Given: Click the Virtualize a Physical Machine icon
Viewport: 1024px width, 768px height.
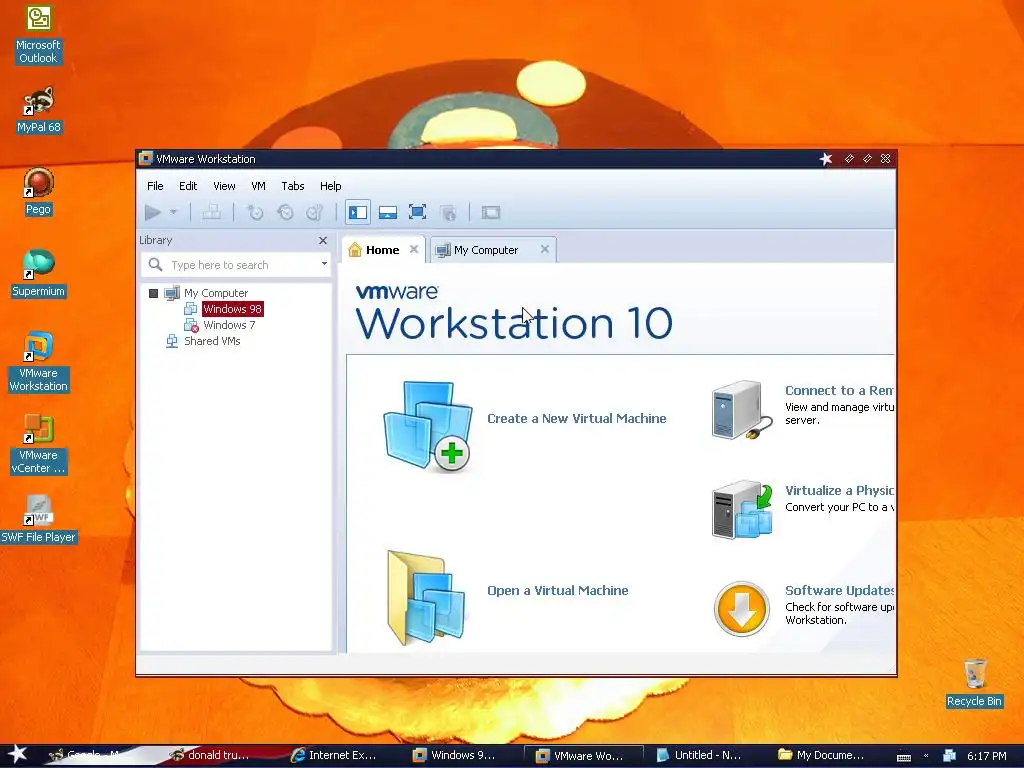Looking at the screenshot, I should click(x=743, y=510).
